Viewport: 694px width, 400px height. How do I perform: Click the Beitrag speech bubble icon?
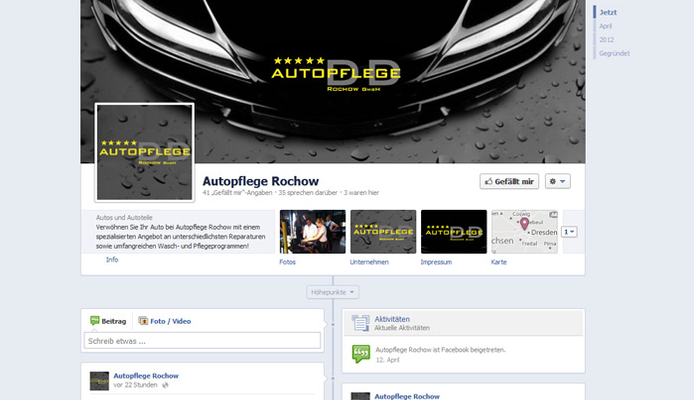click(x=95, y=320)
